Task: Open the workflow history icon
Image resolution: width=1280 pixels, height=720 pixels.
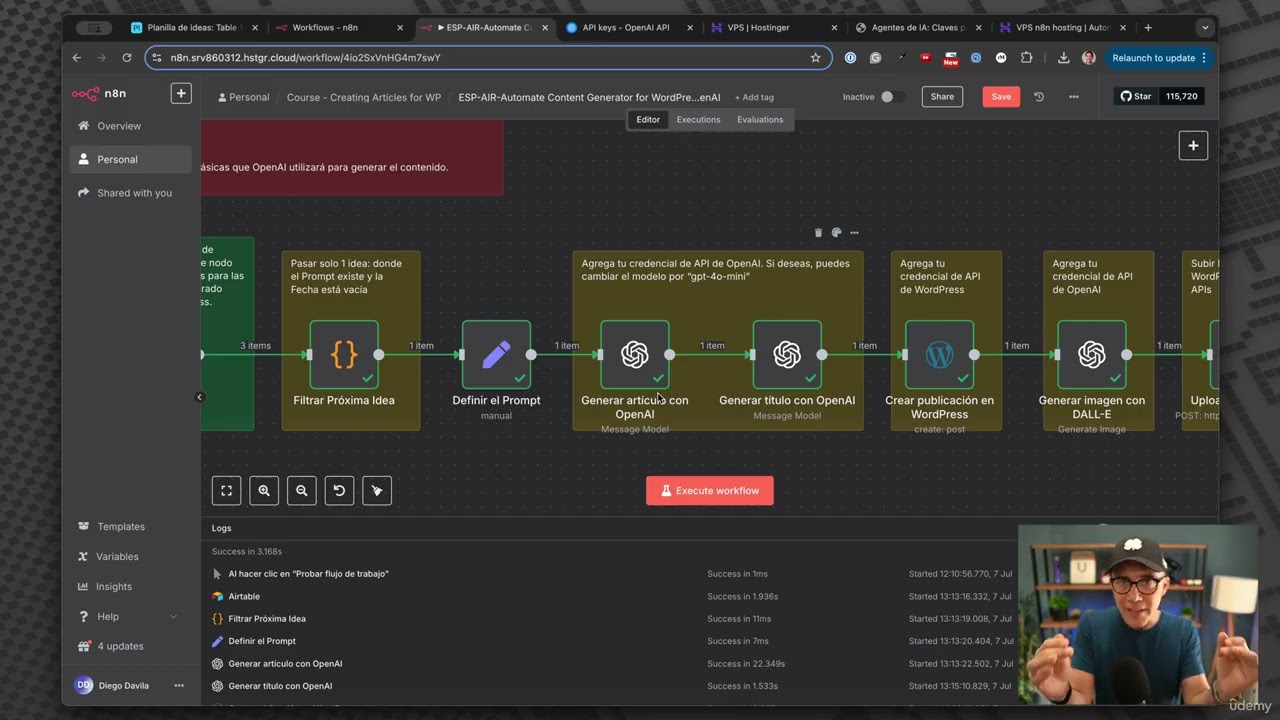Action: [x=1039, y=97]
